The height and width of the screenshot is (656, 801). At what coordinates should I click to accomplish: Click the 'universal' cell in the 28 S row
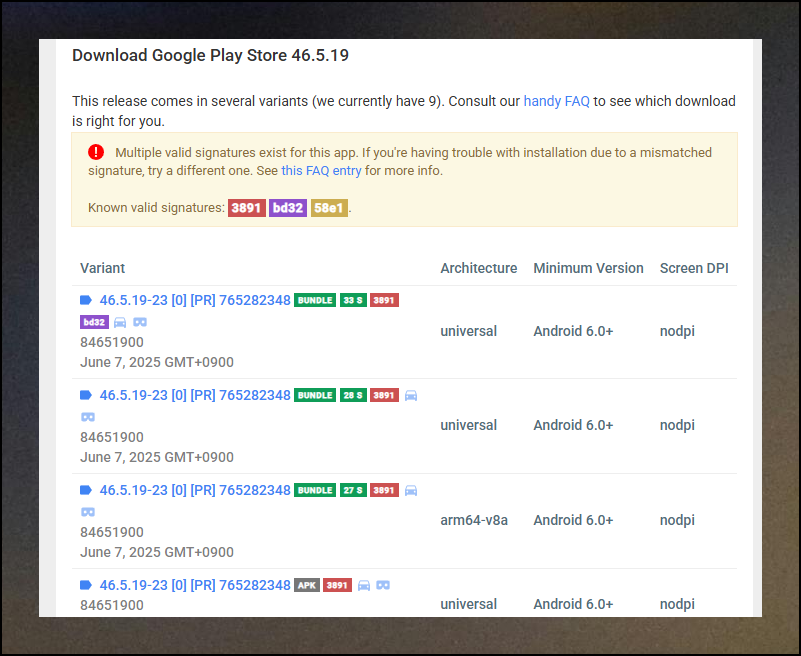[468, 425]
